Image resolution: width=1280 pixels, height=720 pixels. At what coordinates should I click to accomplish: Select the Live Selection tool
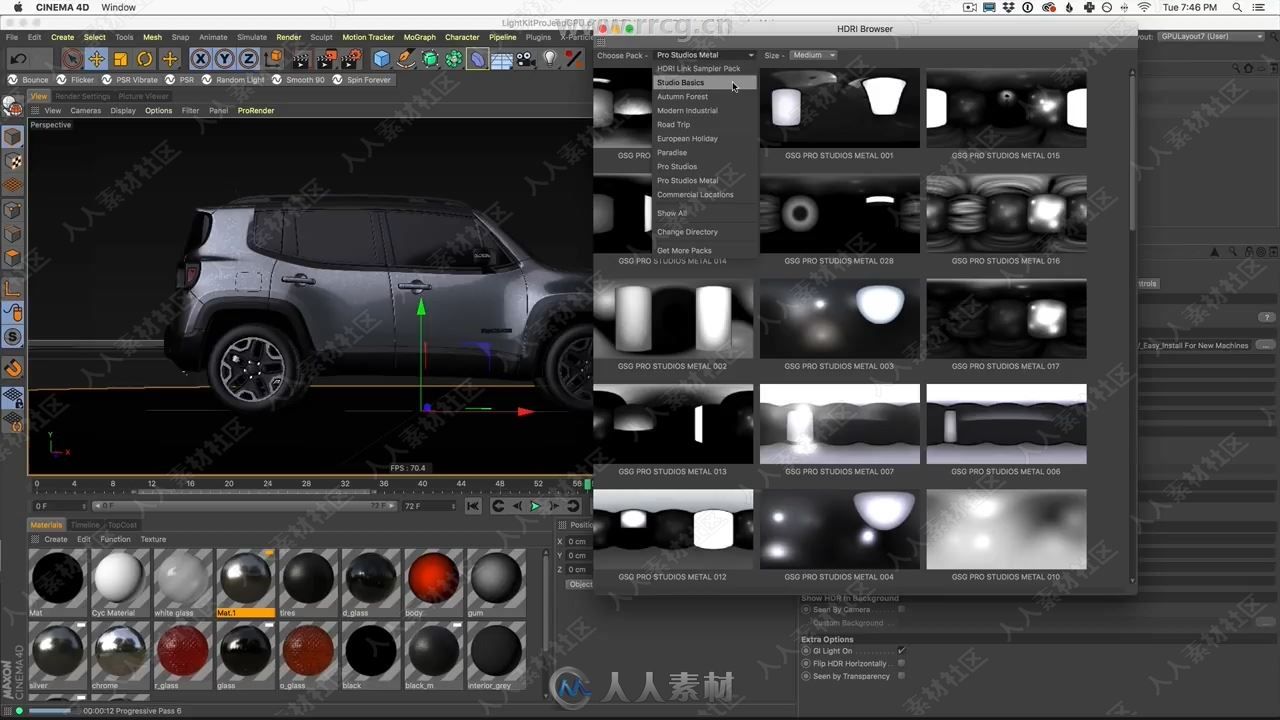72,59
